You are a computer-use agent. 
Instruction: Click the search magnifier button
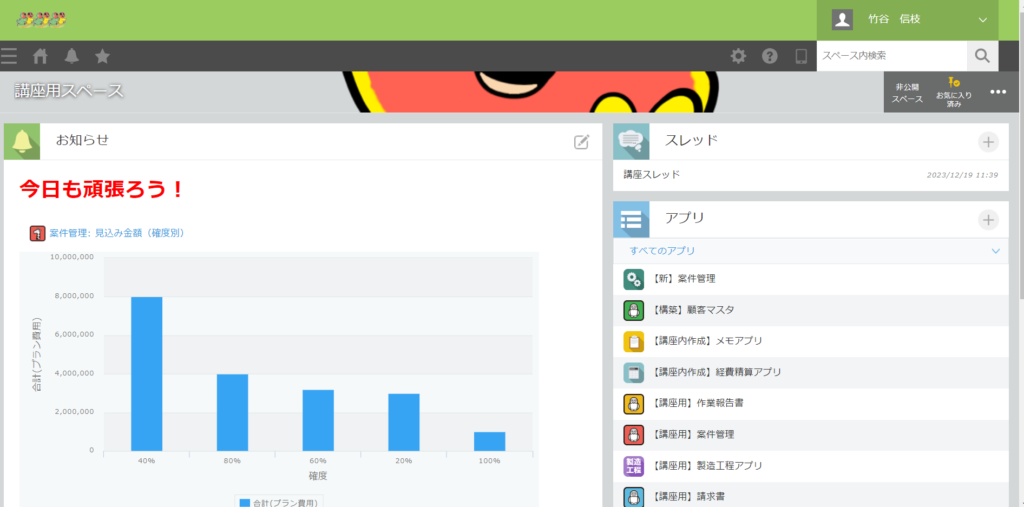tap(982, 56)
